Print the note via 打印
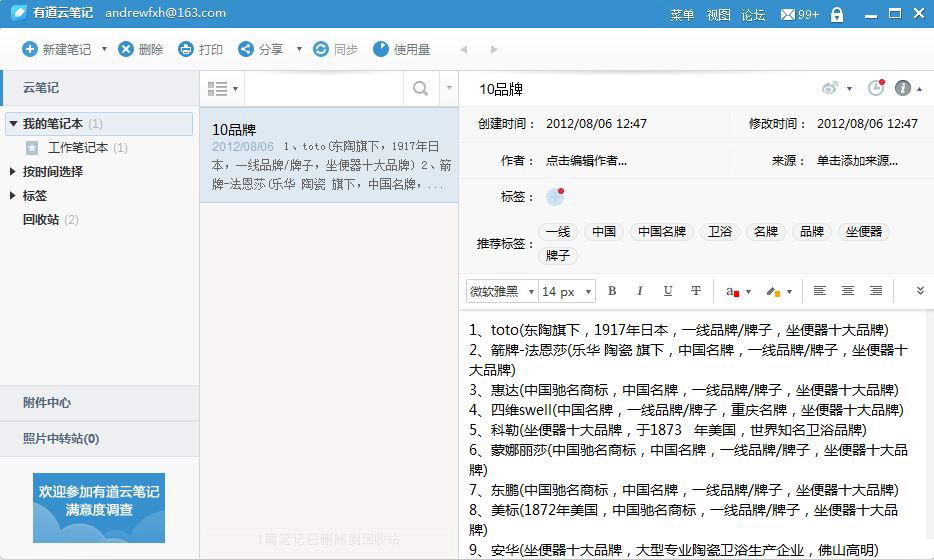The height and width of the screenshot is (560, 934). [200, 49]
